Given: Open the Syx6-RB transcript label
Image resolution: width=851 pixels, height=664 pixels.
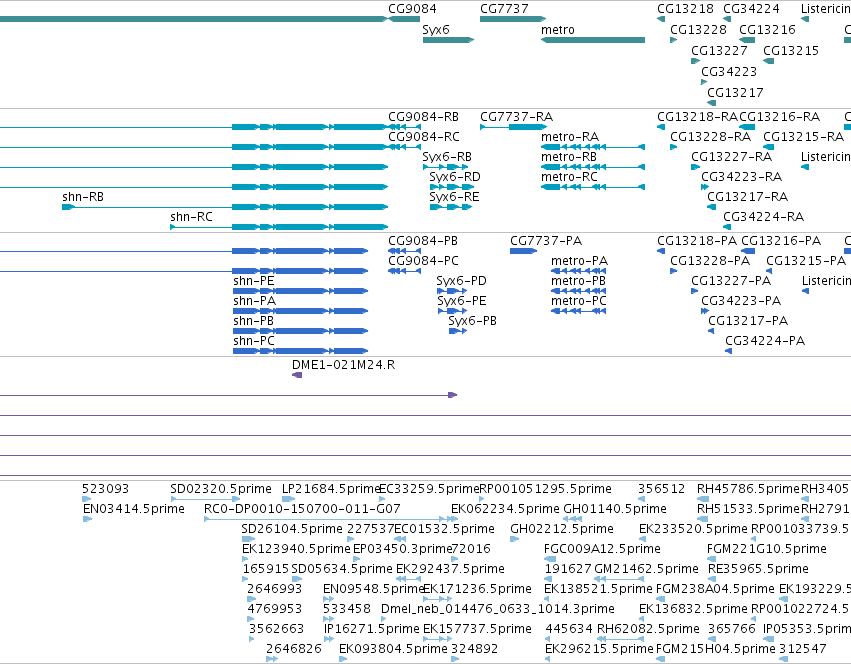Looking at the screenshot, I should coord(447,157).
